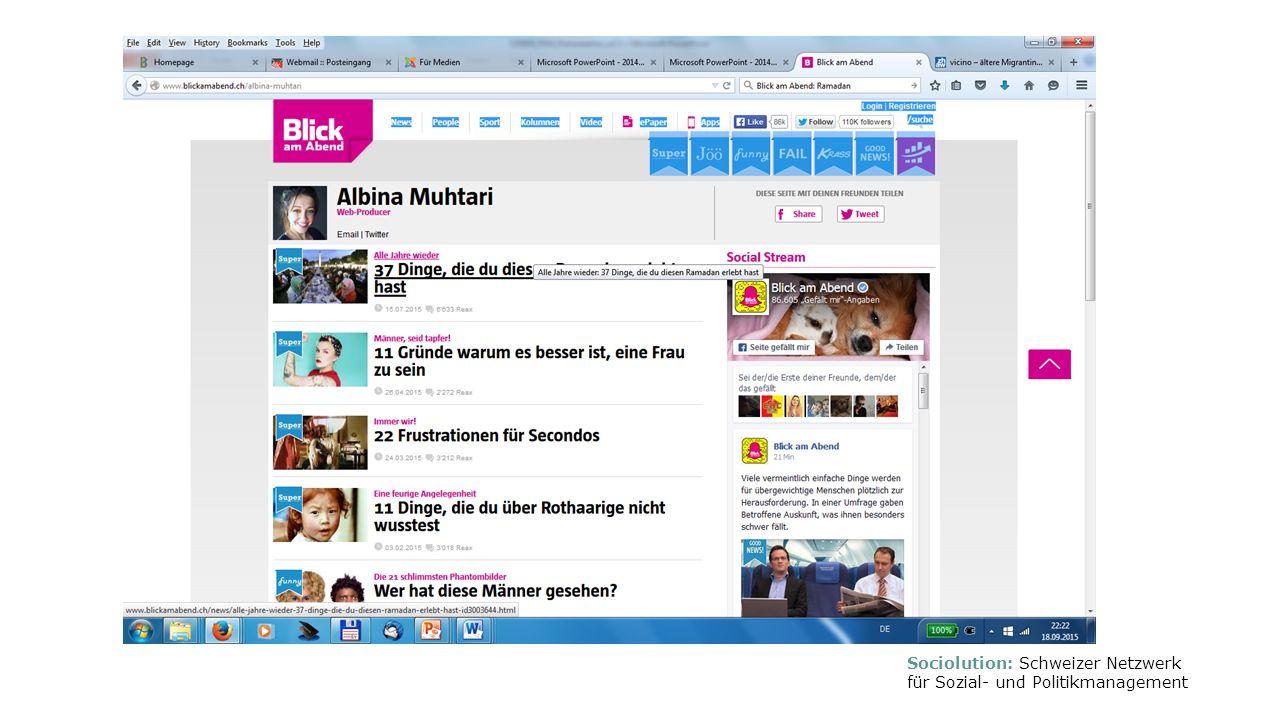Viewport: 1280px width, 720px height.
Task: Open the People navigation link
Action: coord(445,122)
